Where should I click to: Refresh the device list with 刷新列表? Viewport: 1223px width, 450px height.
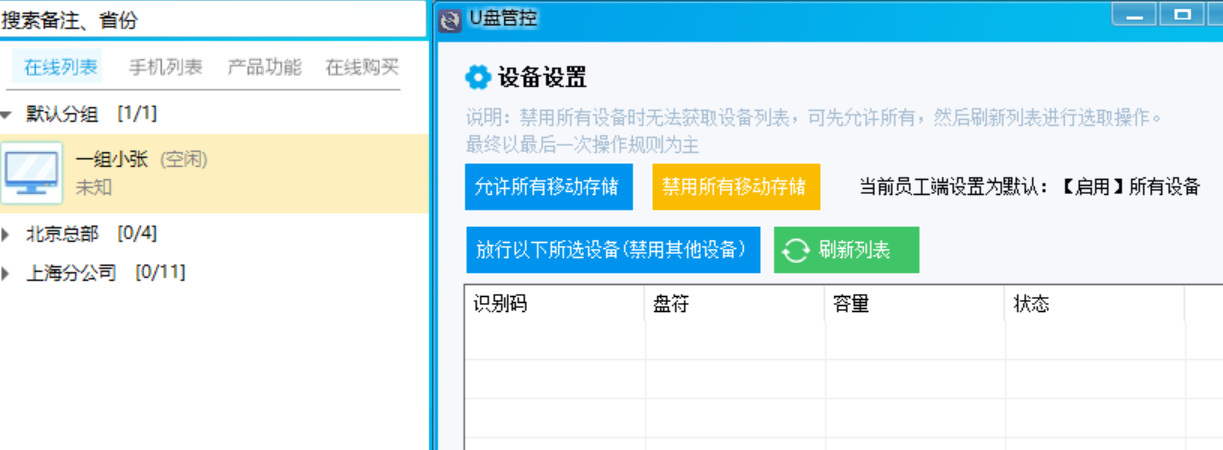click(846, 250)
